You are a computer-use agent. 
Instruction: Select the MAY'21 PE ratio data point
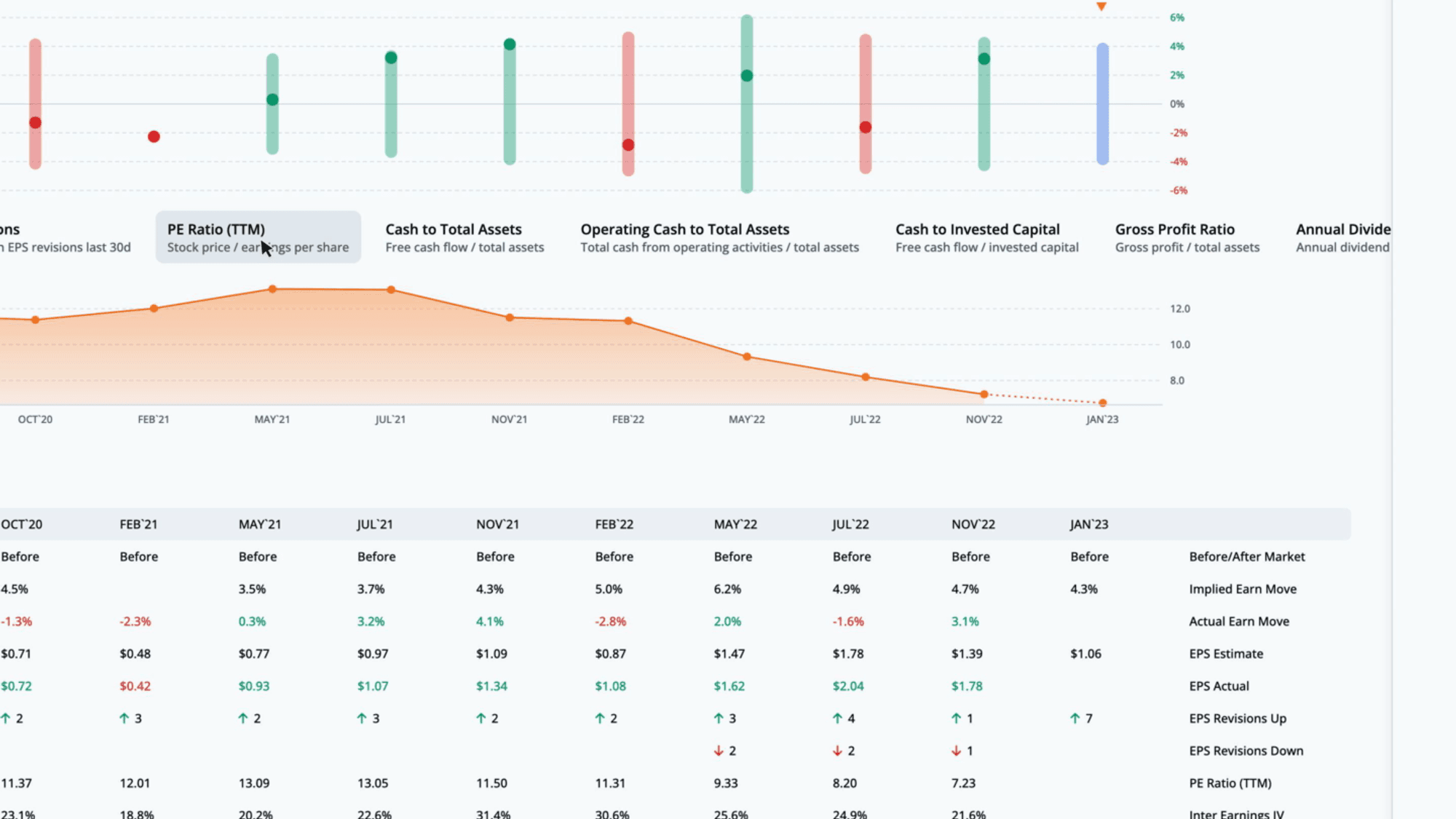click(272, 289)
